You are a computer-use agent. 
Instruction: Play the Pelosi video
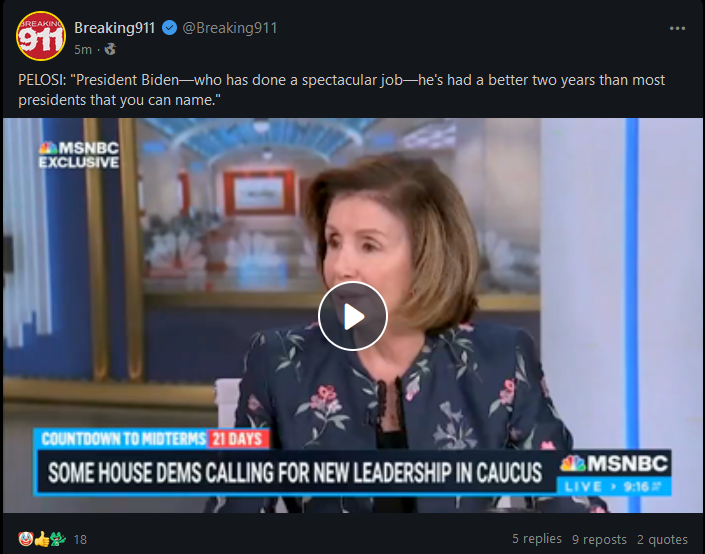coord(352,316)
